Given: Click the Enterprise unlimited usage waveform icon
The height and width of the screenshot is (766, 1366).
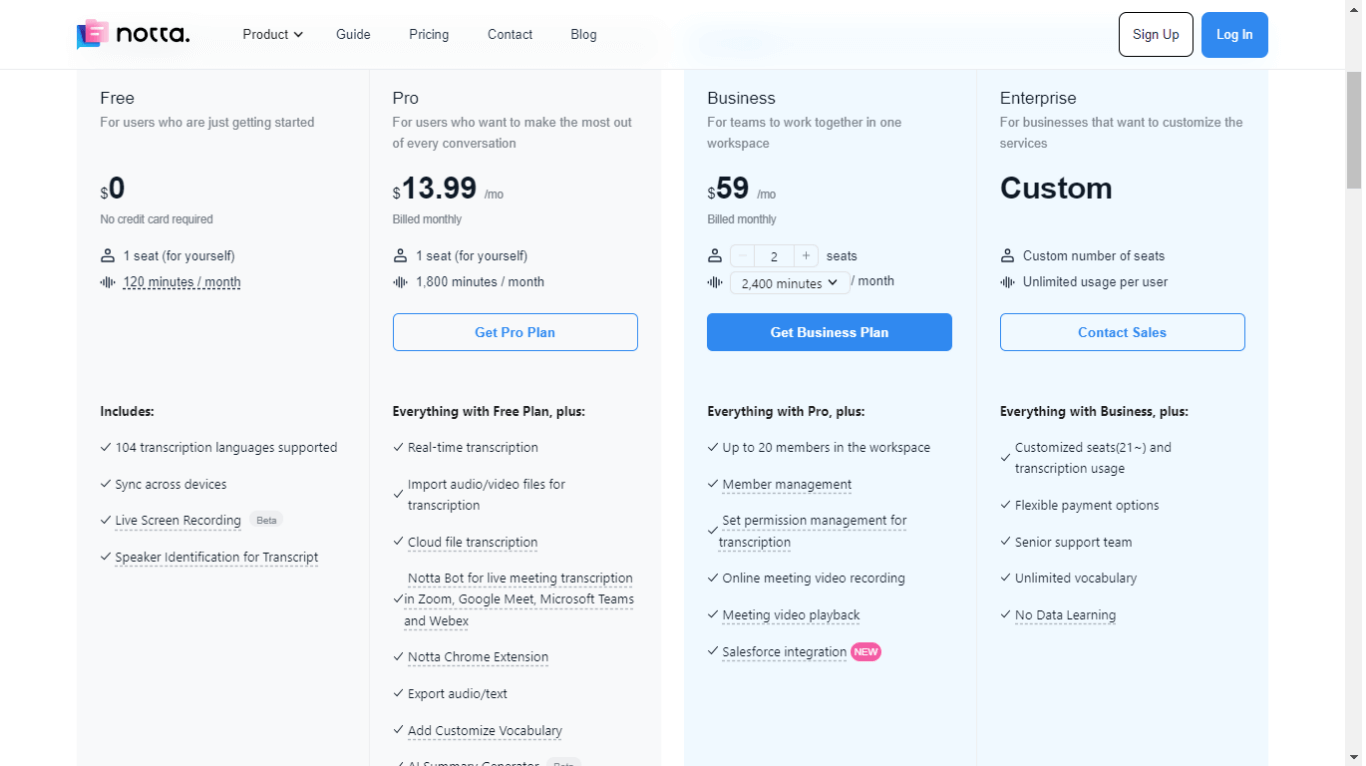Looking at the screenshot, I should coord(1008,282).
